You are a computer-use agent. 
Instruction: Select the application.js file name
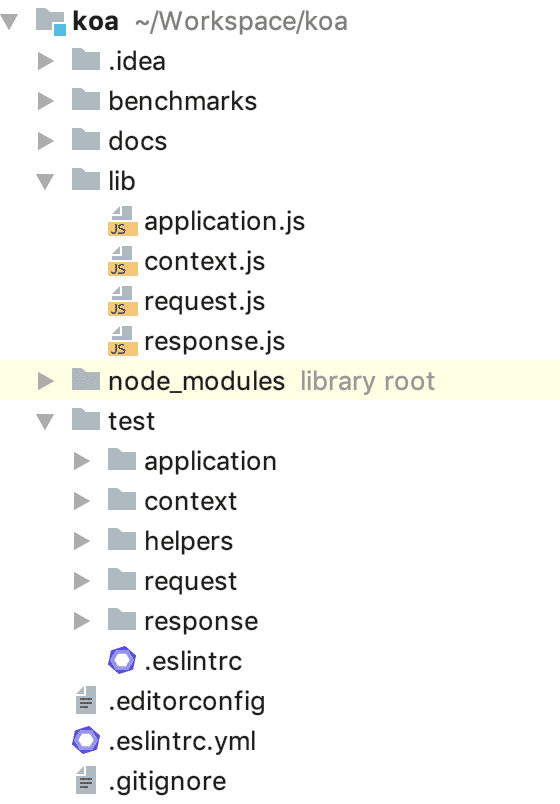[x=225, y=222]
